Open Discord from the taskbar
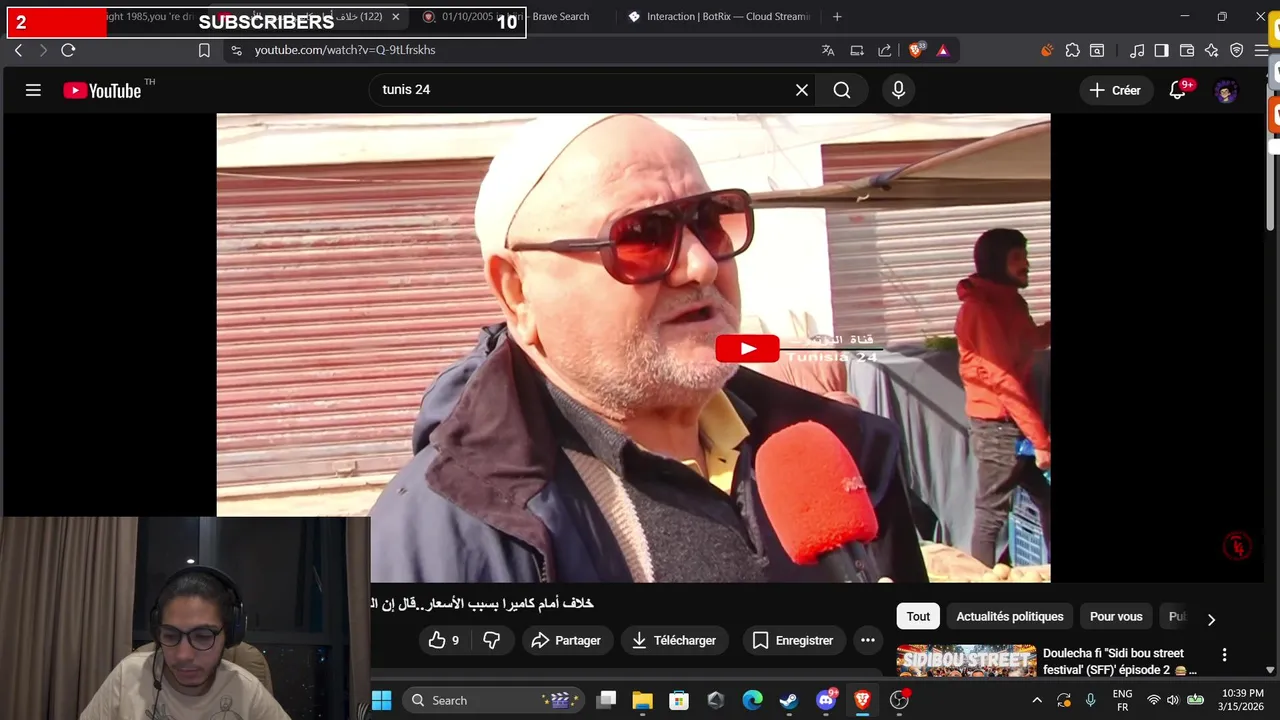This screenshot has width=1280, height=720. tap(826, 700)
